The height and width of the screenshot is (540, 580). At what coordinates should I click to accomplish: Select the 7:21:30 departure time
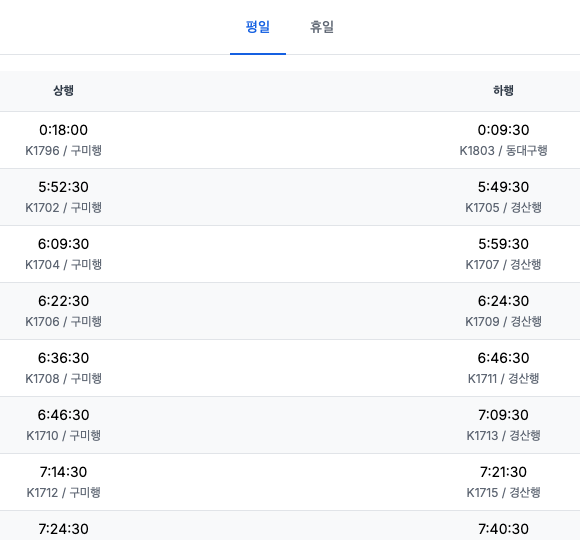coord(503,472)
